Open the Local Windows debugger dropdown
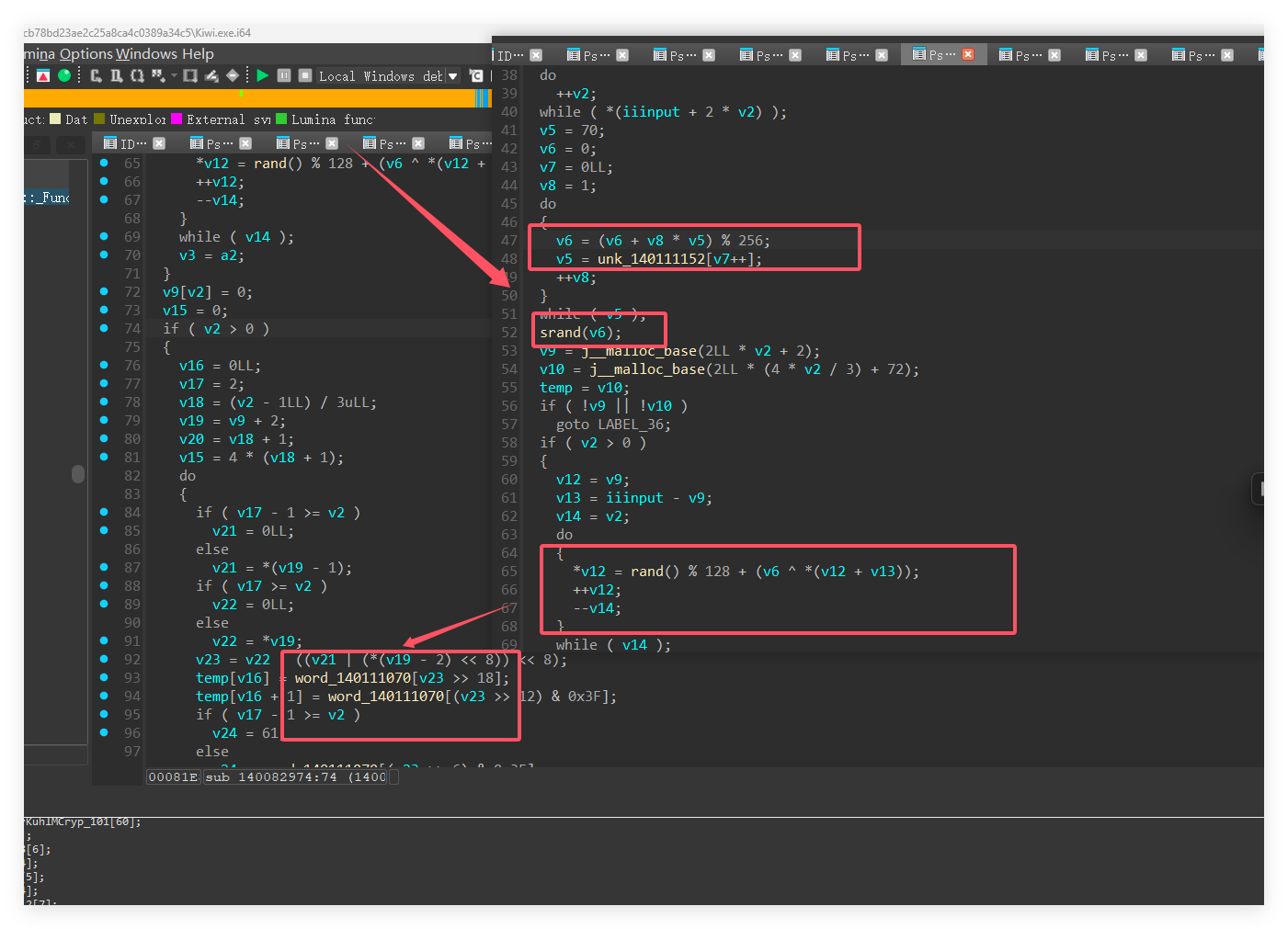This screenshot has width=1288, height=929. (x=452, y=76)
